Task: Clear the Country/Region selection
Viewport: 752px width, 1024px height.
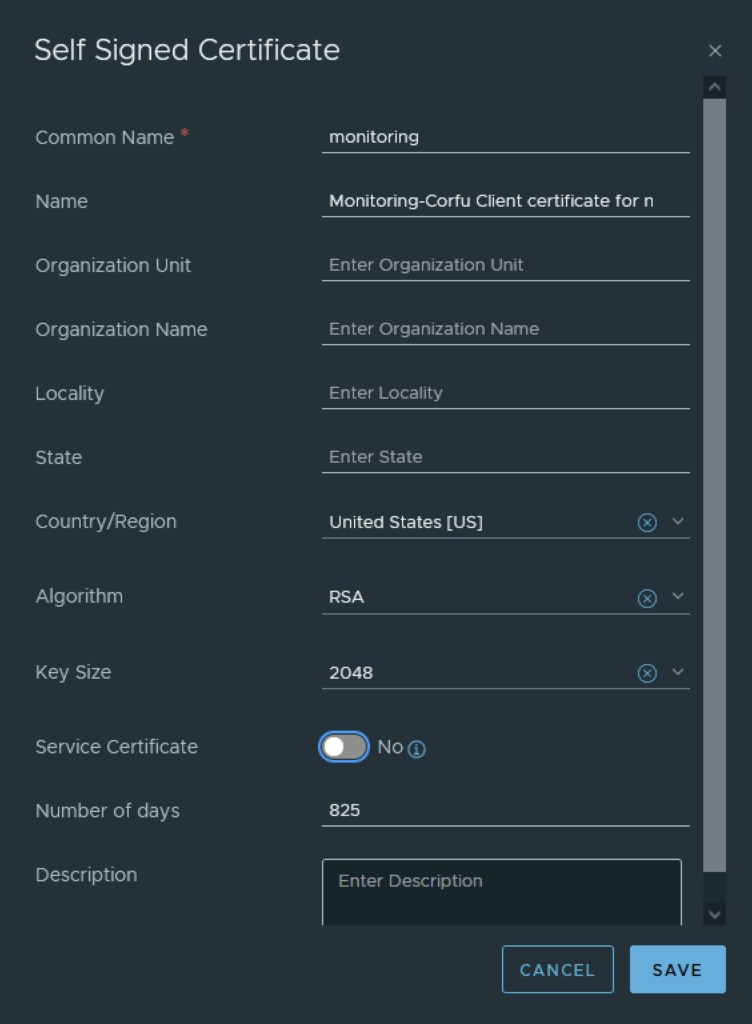Action: pos(647,522)
